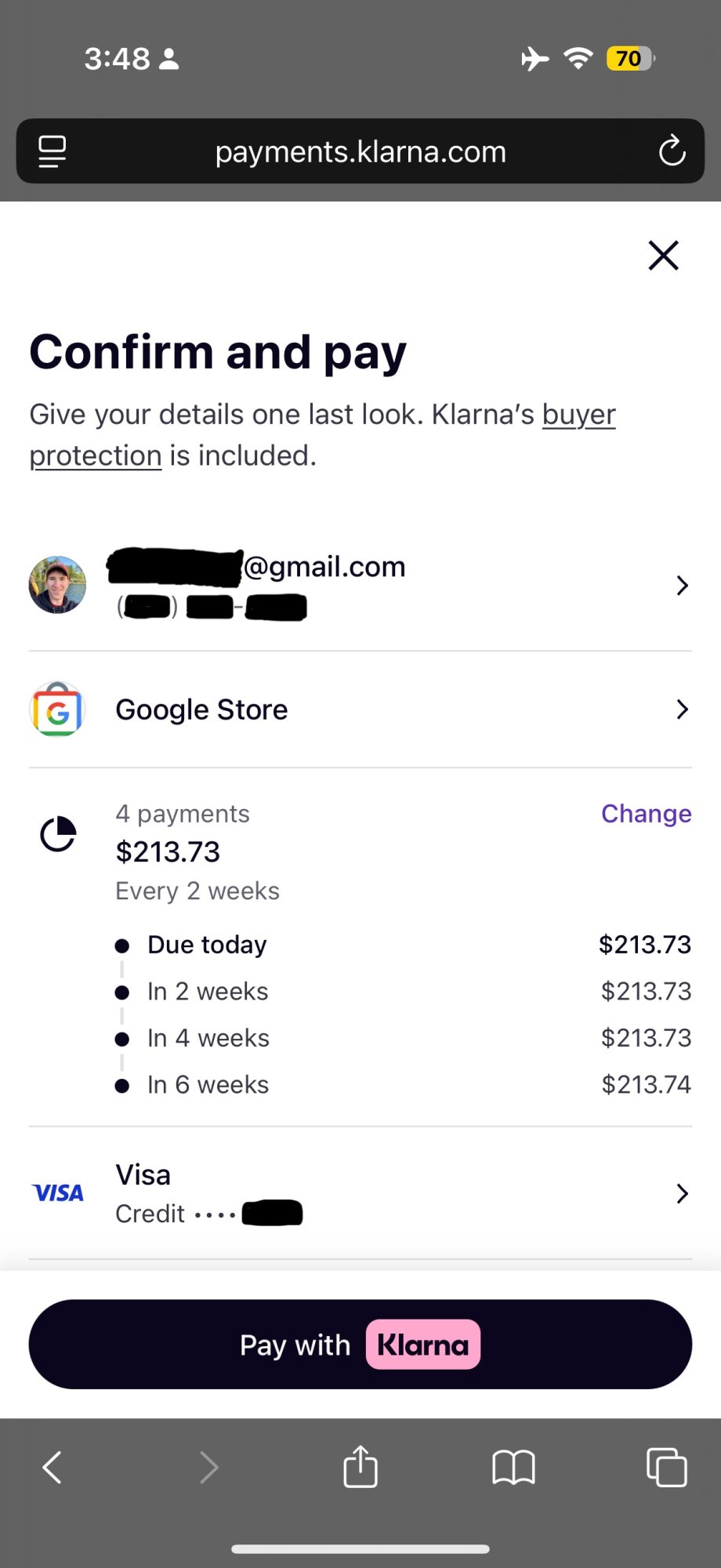Viewport: 721px width, 1568px height.
Task: Reload the Klarna payments page
Action: pos(672,151)
